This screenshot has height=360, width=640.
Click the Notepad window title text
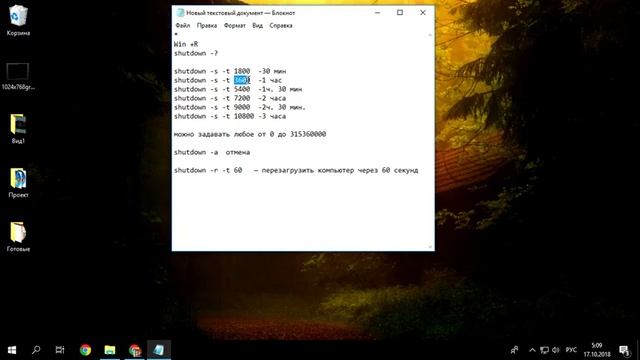point(240,13)
